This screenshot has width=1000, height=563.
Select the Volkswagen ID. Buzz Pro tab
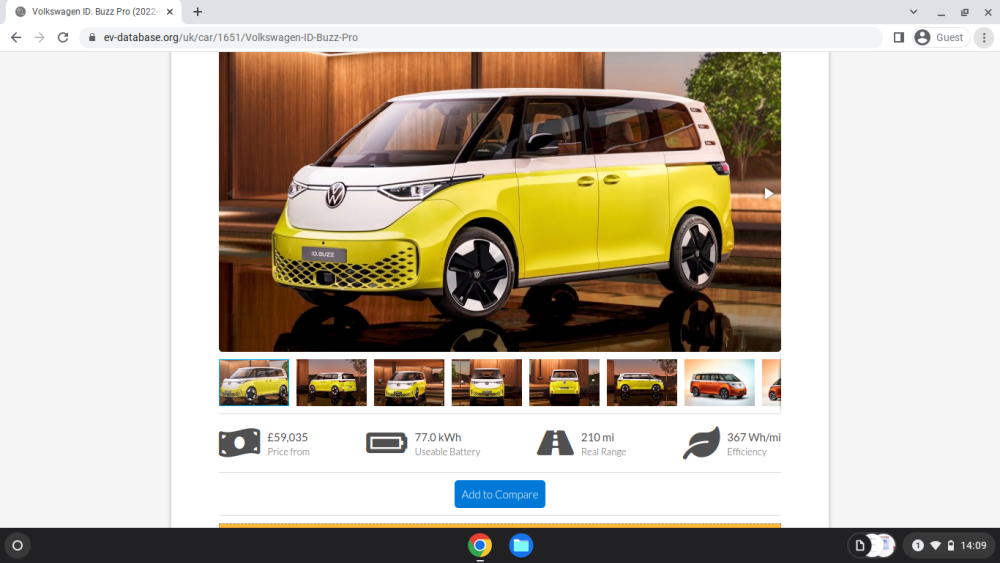tap(93, 11)
